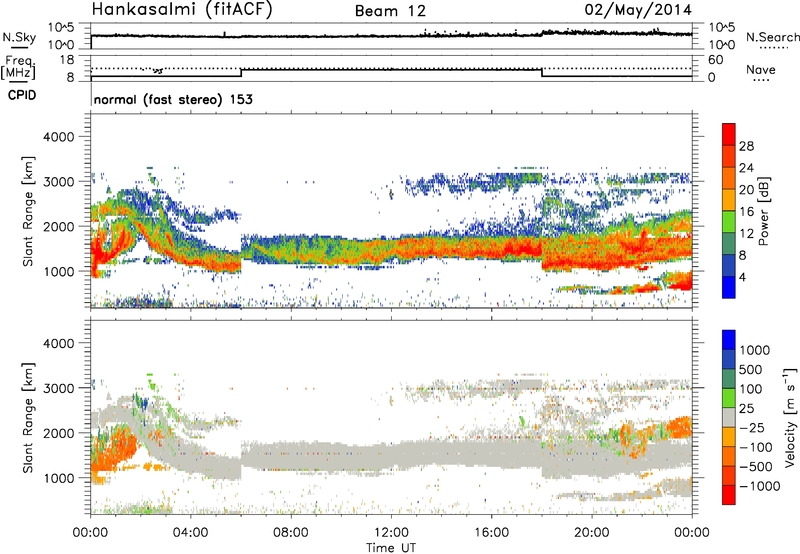Click the 100 tick on the velocity colorbar

coord(751,389)
